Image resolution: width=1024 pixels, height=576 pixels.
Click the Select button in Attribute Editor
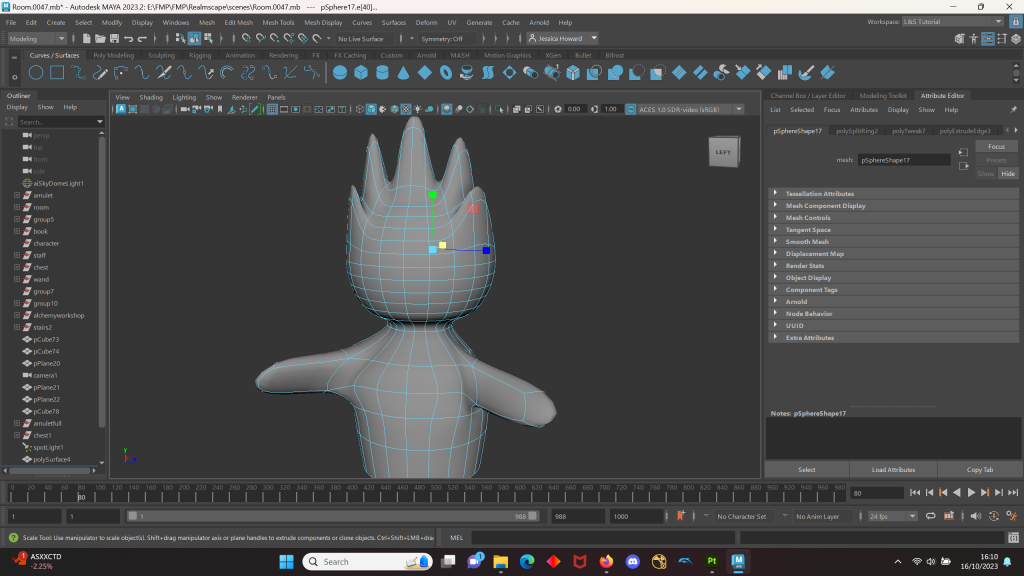pos(807,470)
